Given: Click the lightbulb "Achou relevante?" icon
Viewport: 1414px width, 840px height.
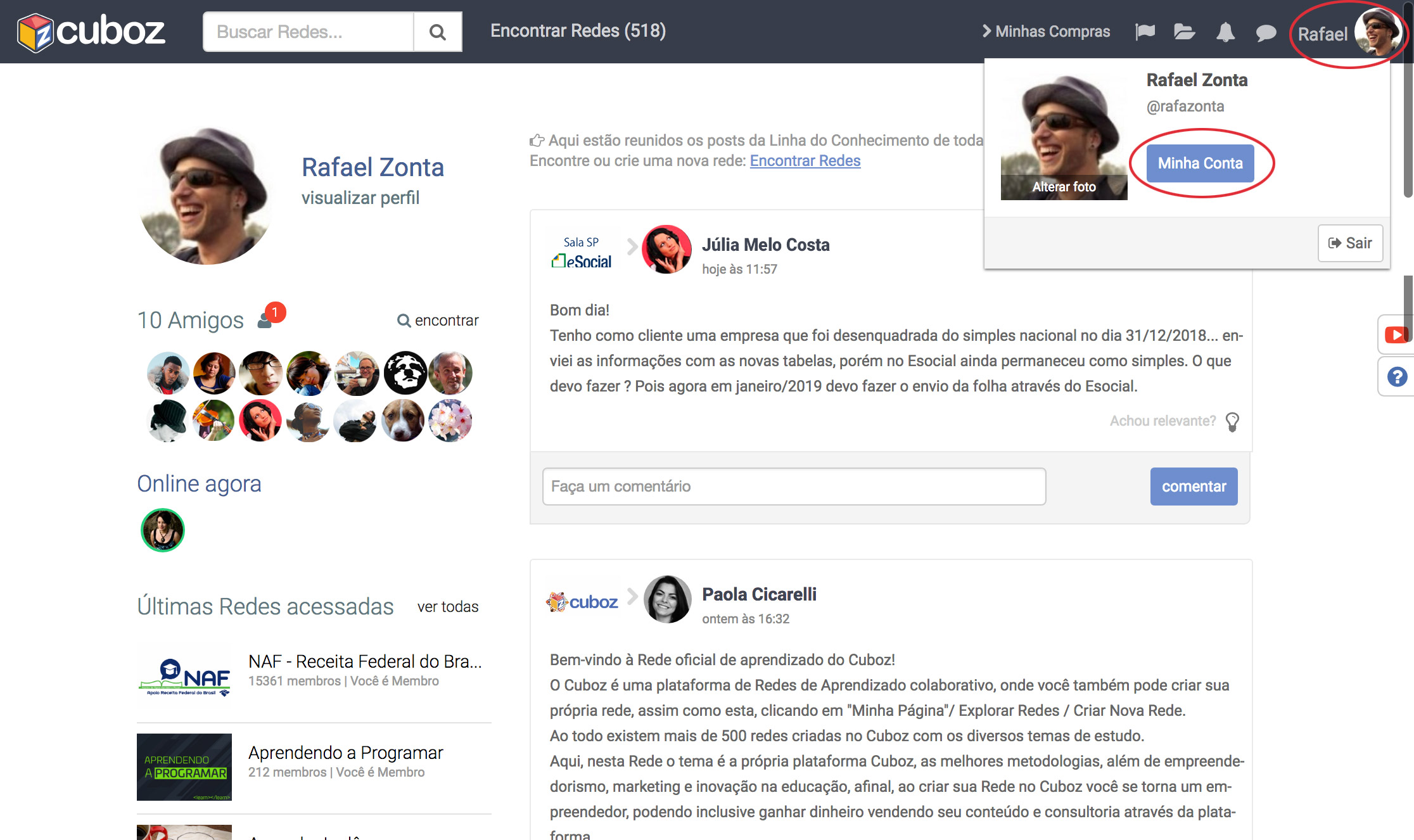Looking at the screenshot, I should (1232, 422).
